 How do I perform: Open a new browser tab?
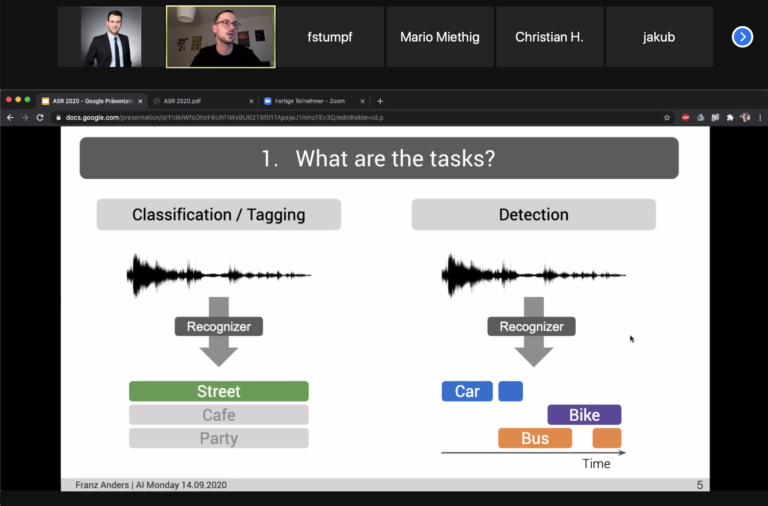[x=380, y=101]
